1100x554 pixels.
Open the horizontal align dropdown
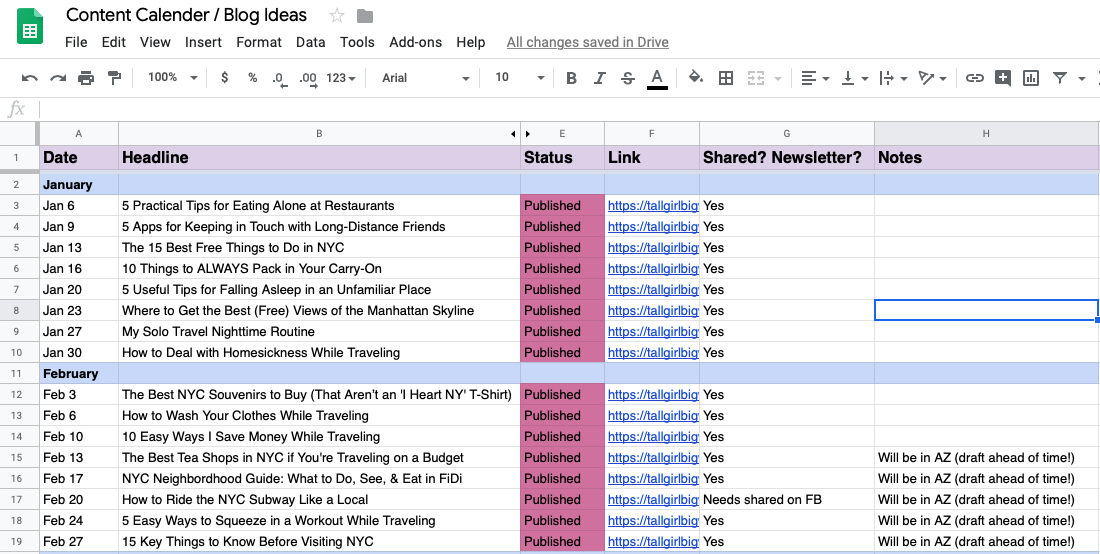(815, 78)
